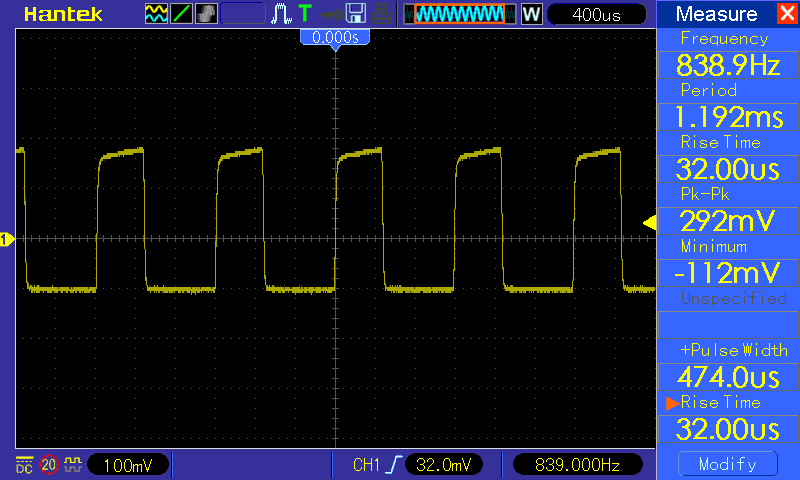The height and width of the screenshot is (480, 800).
Task: Click the 0.000s trigger position marker
Action: (335, 37)
